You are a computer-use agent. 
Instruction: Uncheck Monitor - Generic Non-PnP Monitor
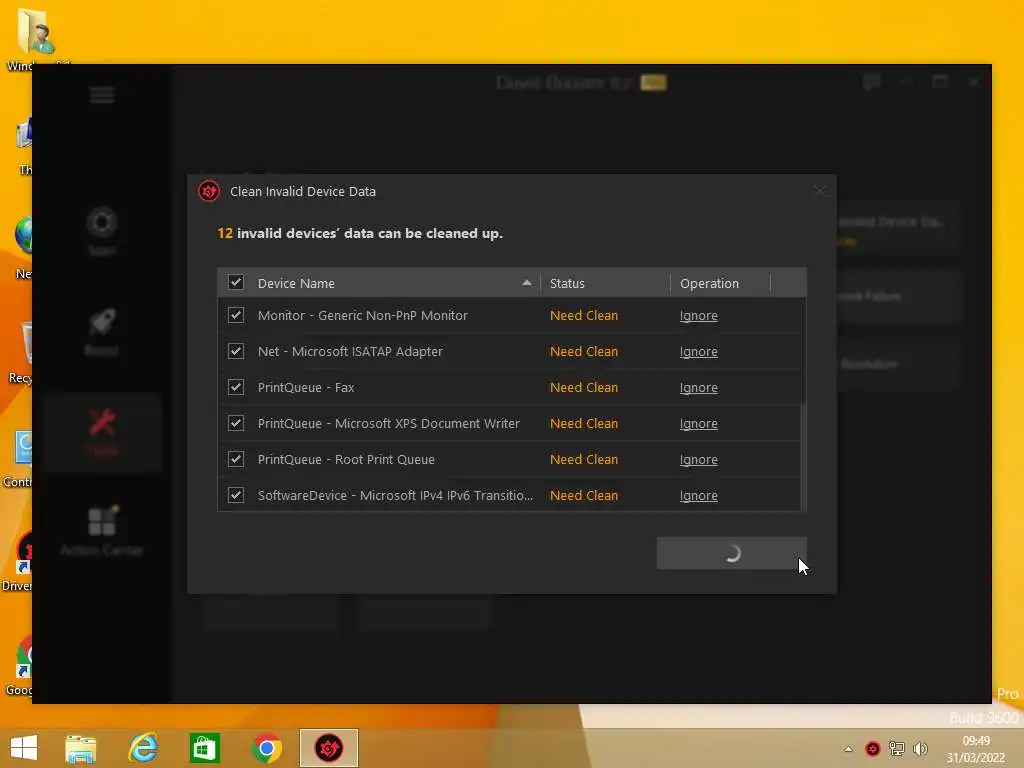pyautogui.click(x=236, y=315)
